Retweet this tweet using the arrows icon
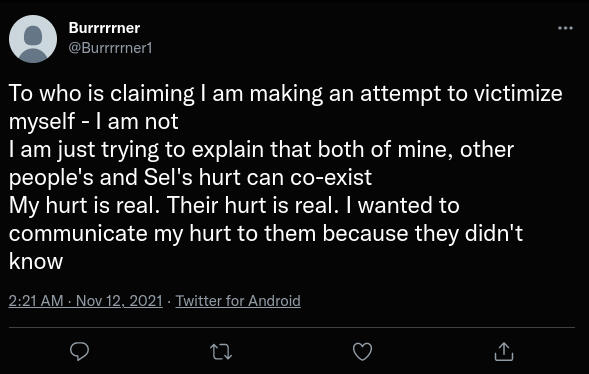Screen dimensions: 589x374 221,352
